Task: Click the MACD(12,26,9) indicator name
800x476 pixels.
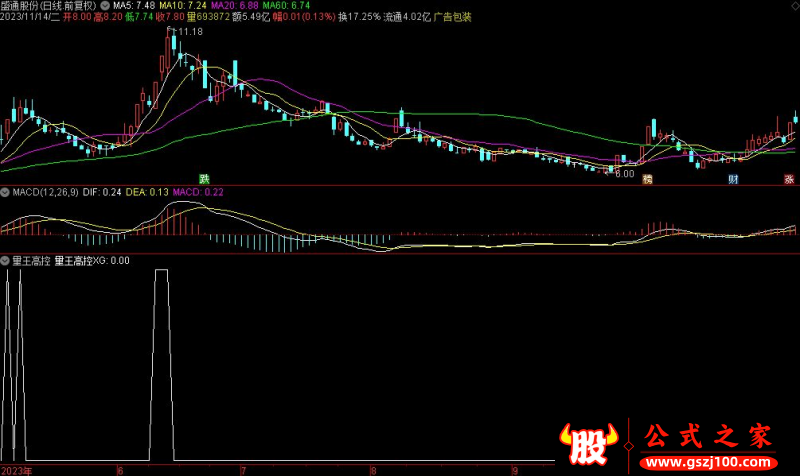Action: [x=45, y=192]
